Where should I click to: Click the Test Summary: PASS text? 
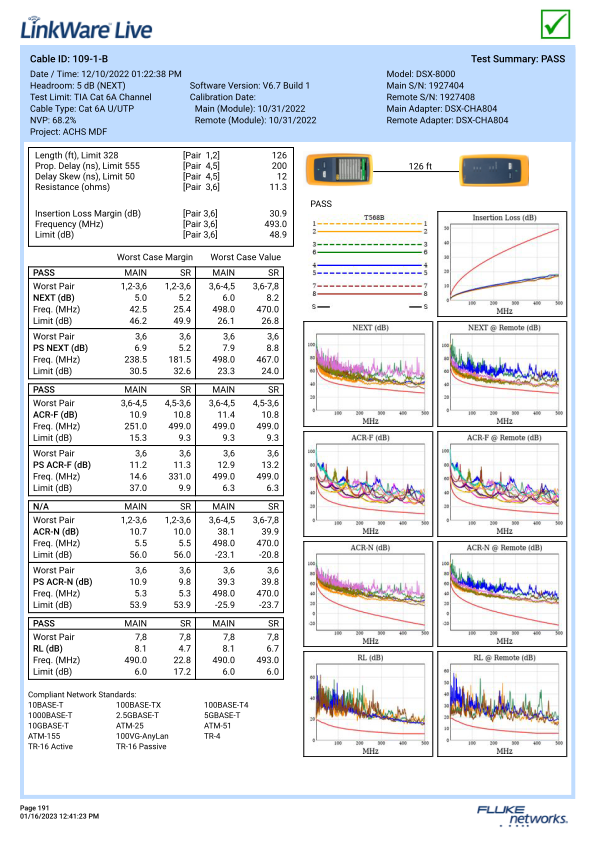pyautogui.click(x=518, y=59)
